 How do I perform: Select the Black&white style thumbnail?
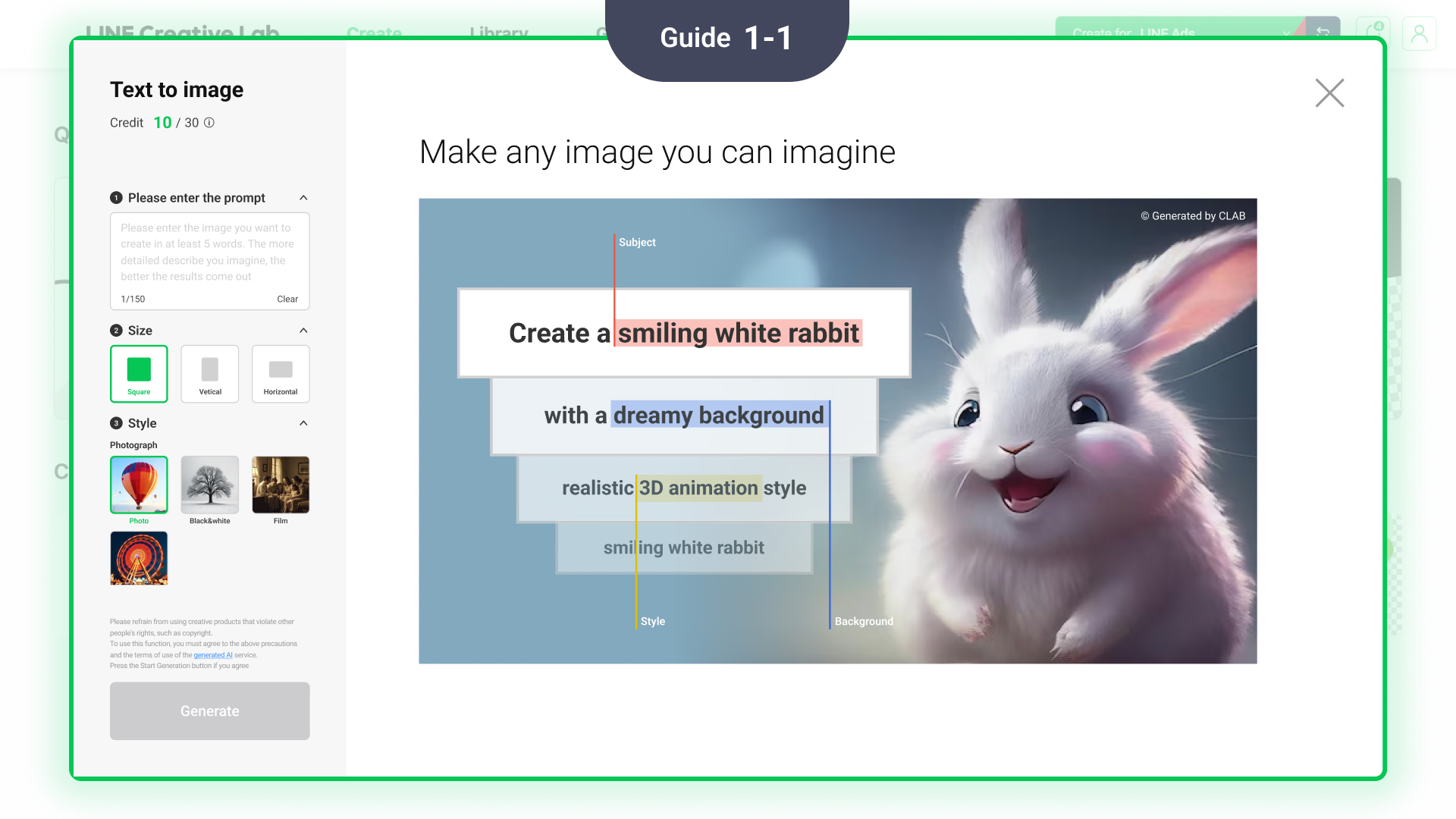tap(210, 485)
